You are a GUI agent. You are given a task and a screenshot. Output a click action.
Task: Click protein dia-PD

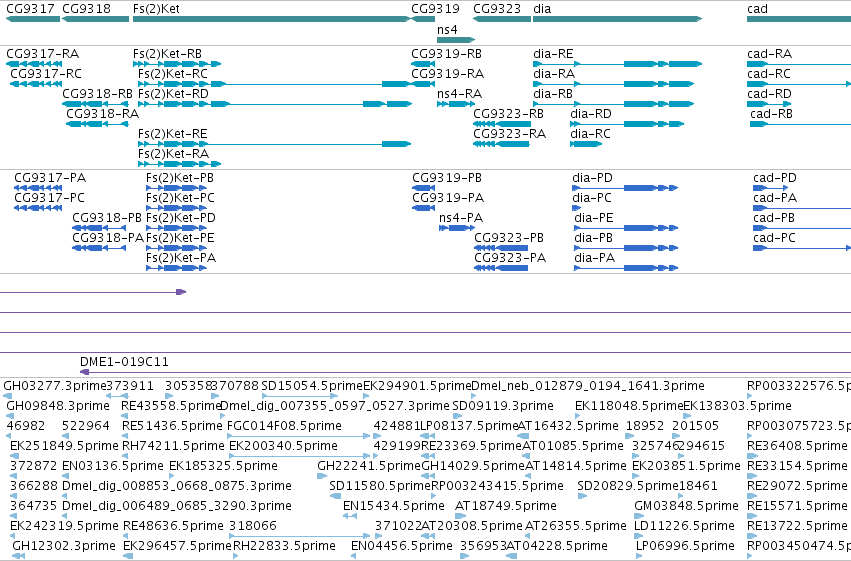click(592, 178)
